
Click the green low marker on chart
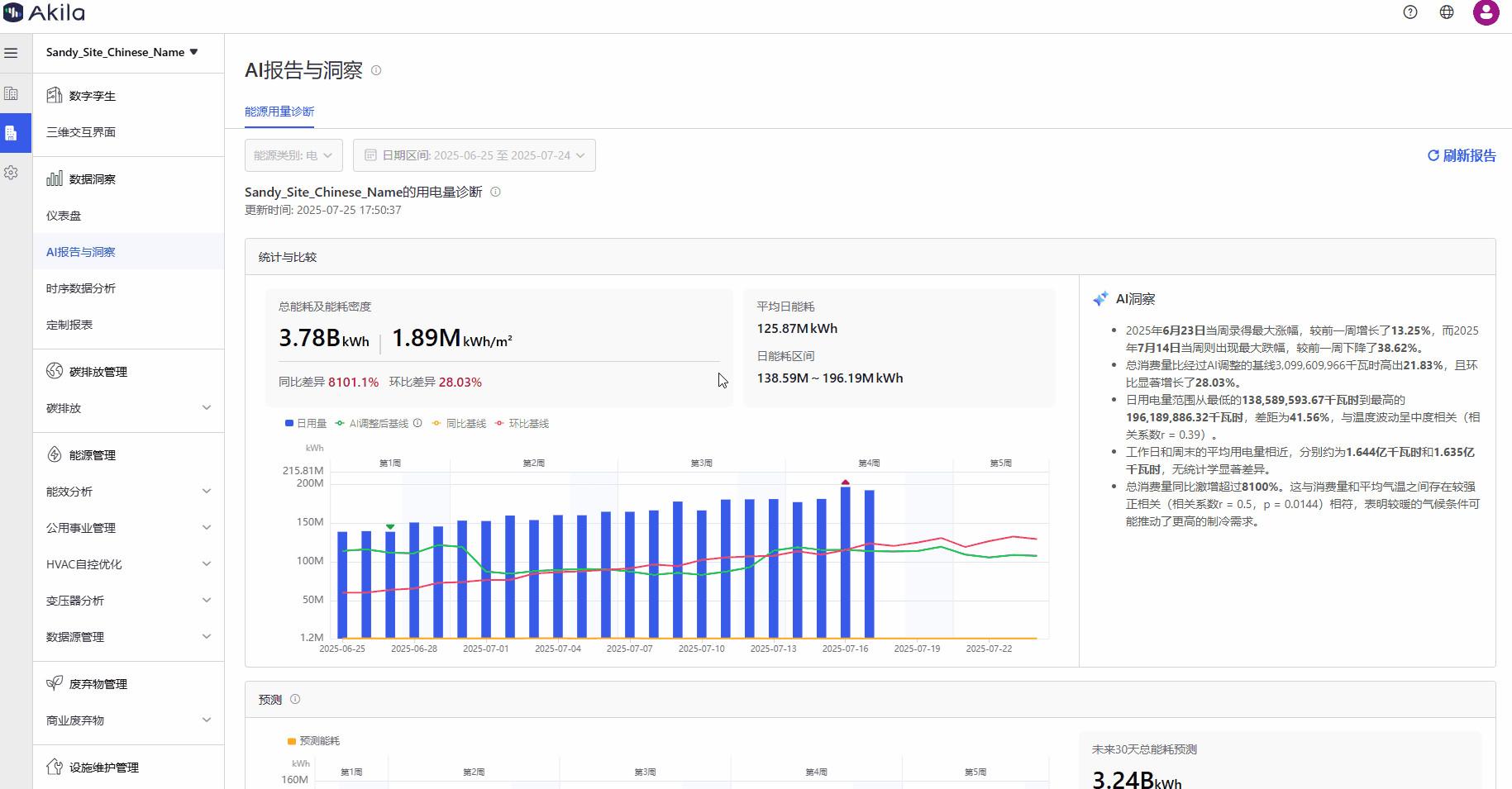pos(390,526)
